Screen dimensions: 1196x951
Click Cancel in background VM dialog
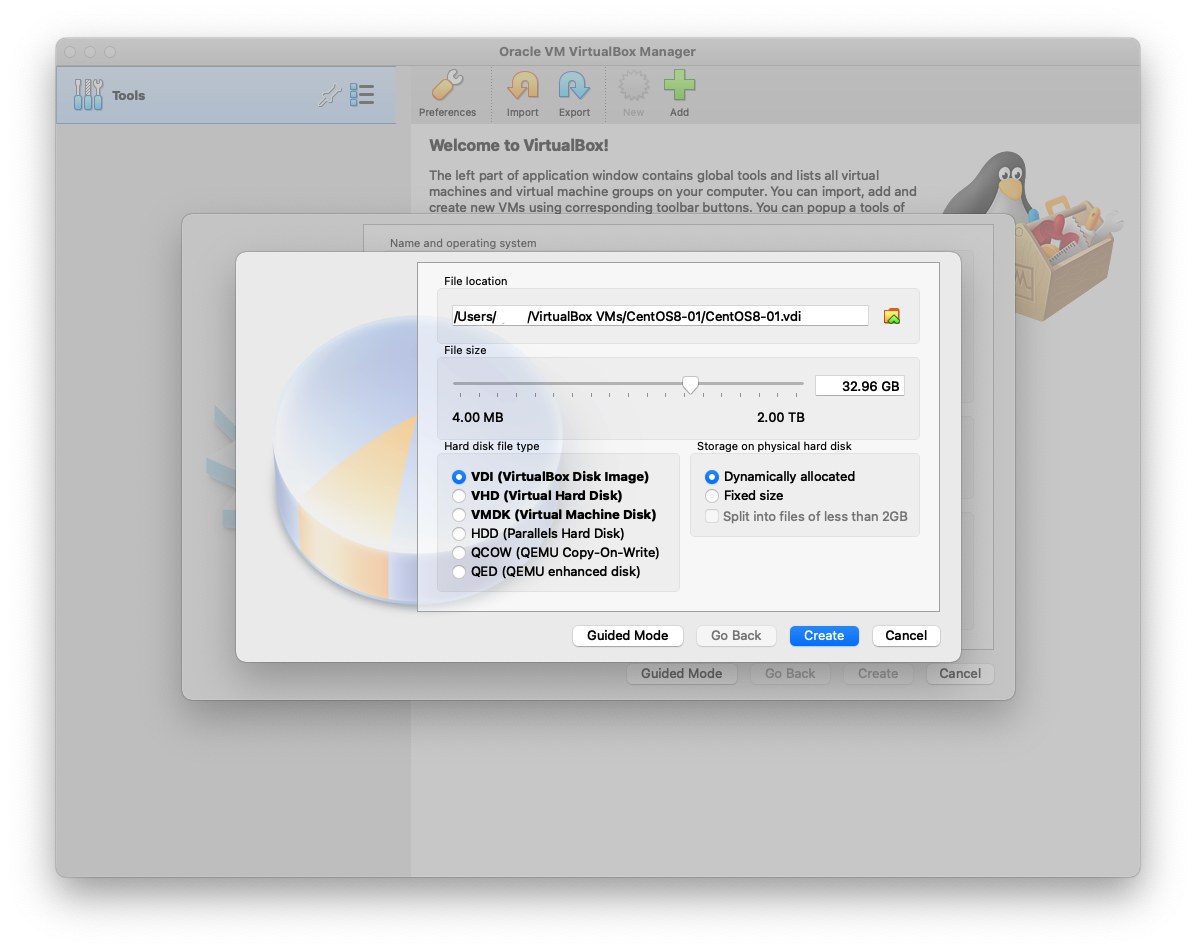point(960,673)
